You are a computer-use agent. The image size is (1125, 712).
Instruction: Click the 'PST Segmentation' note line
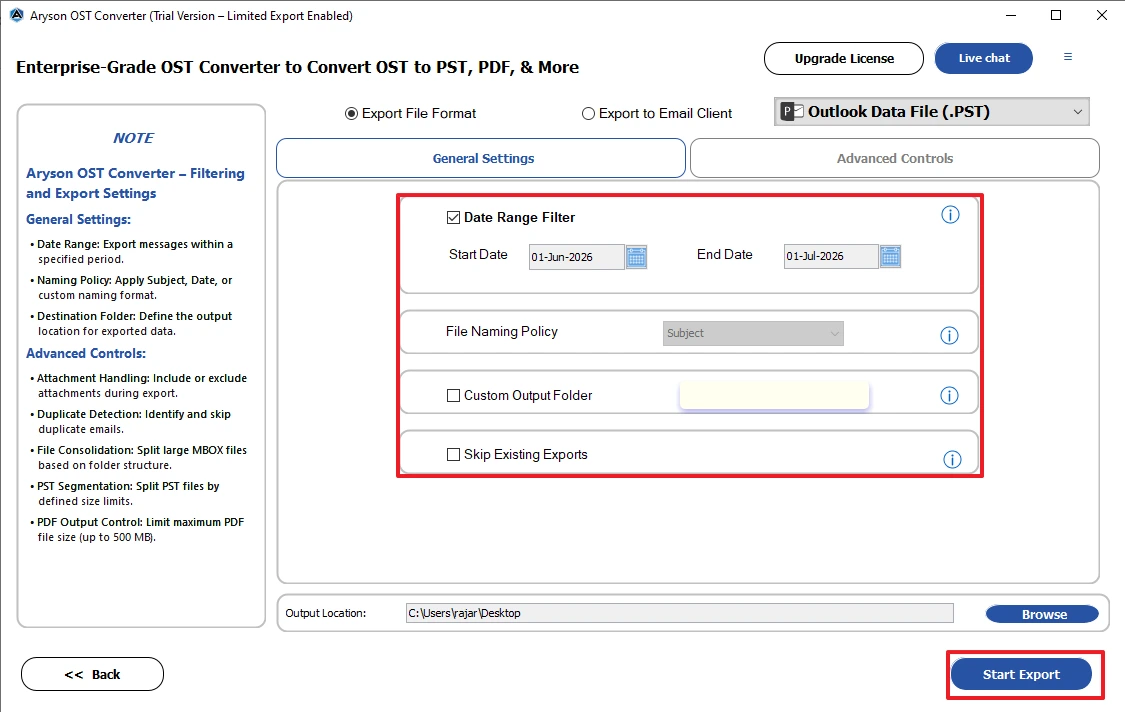[128, 493]
